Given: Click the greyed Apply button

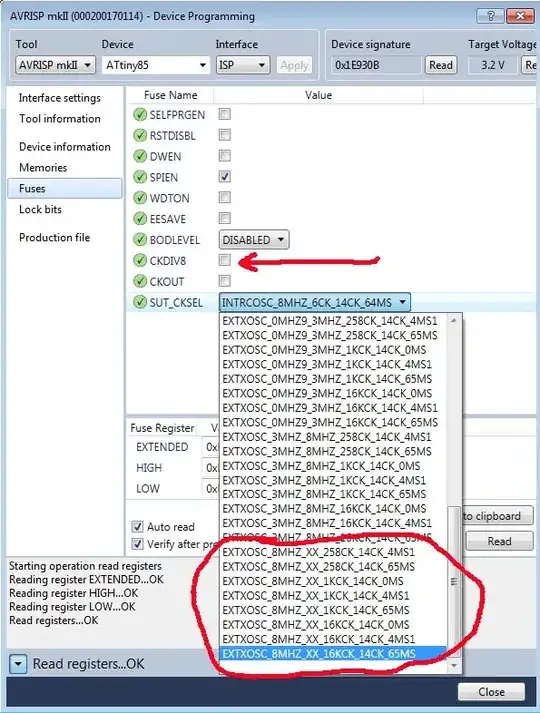Looking at the screenshot, I should click(x=294, y=65).
